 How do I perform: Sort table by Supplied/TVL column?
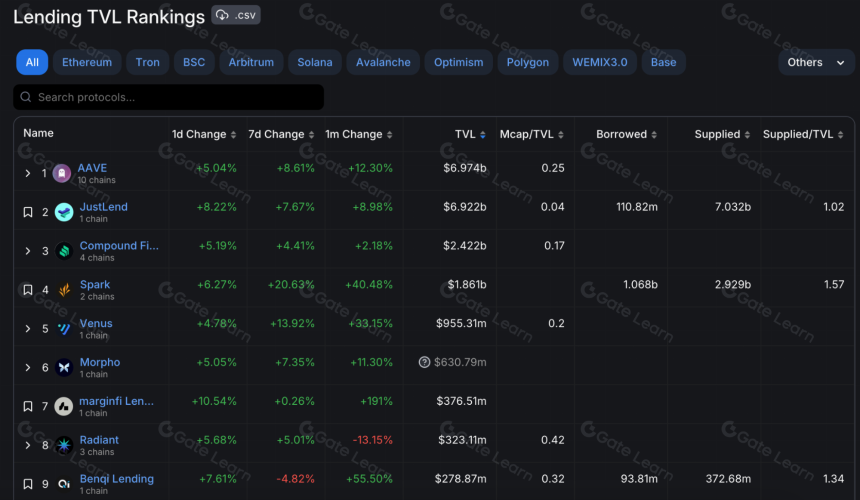pos(803,134)
